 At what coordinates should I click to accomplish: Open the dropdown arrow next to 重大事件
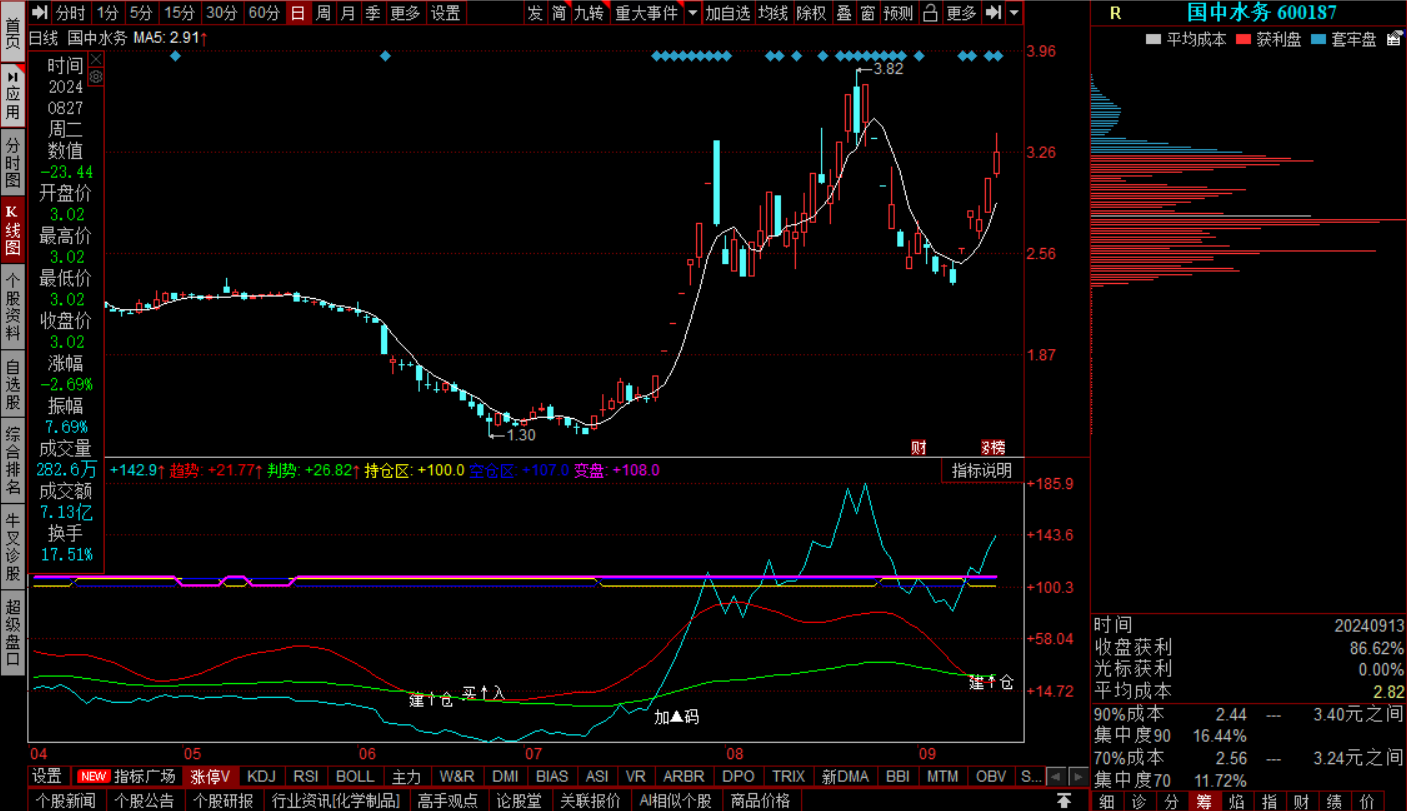point(693,13)
